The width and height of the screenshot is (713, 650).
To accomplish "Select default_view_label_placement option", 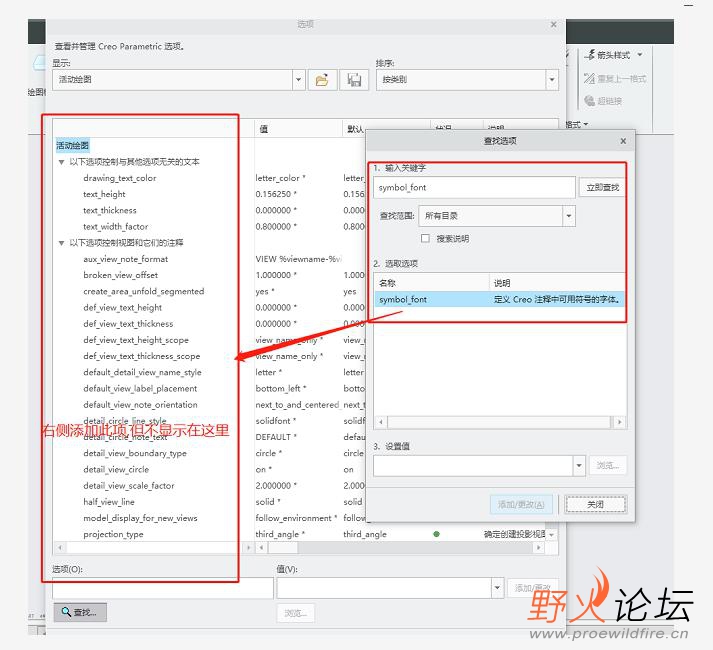I will [140, 388].
